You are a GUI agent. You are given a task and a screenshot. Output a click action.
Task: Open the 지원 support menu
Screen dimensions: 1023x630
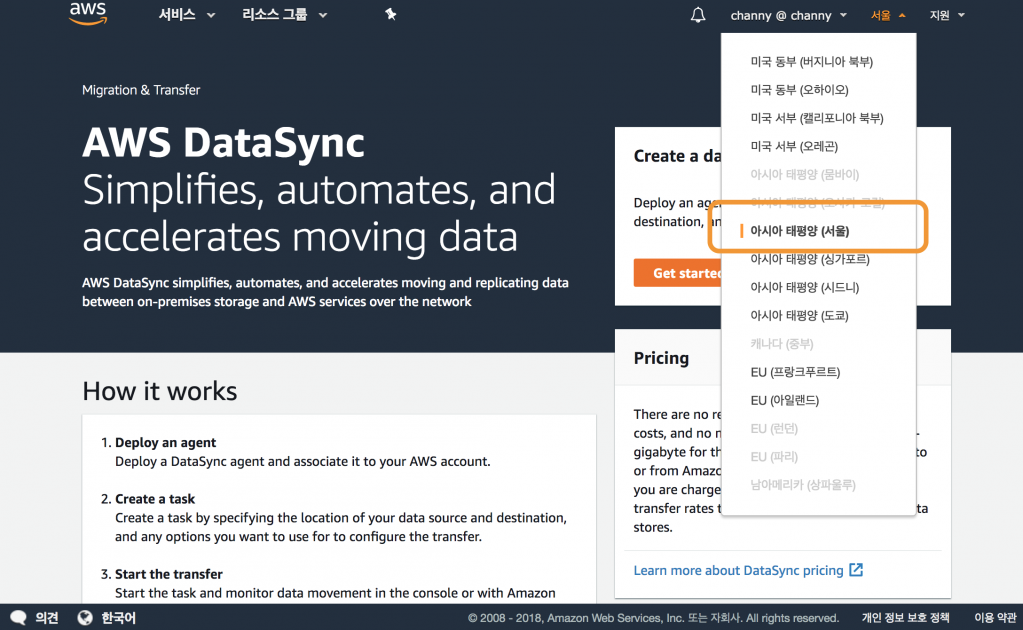pos(946,15)
